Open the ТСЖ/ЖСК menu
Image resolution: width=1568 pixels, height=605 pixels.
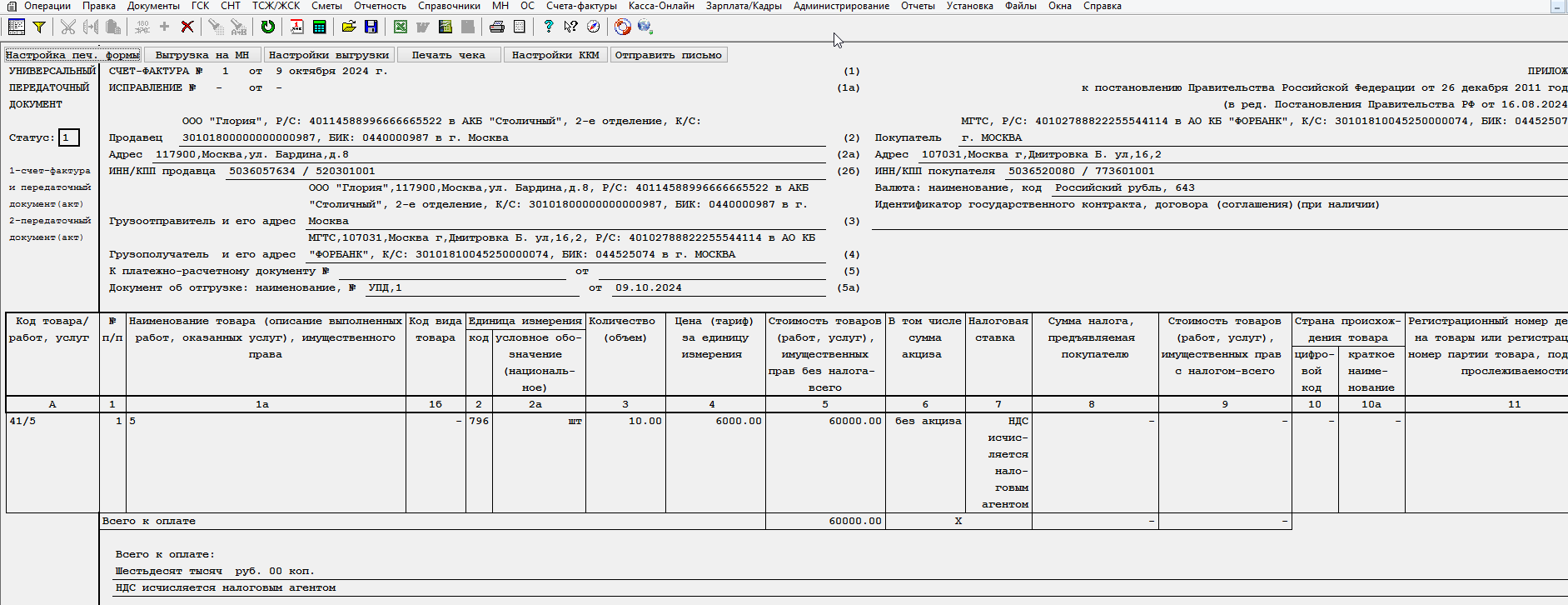[x=276, y=6]
